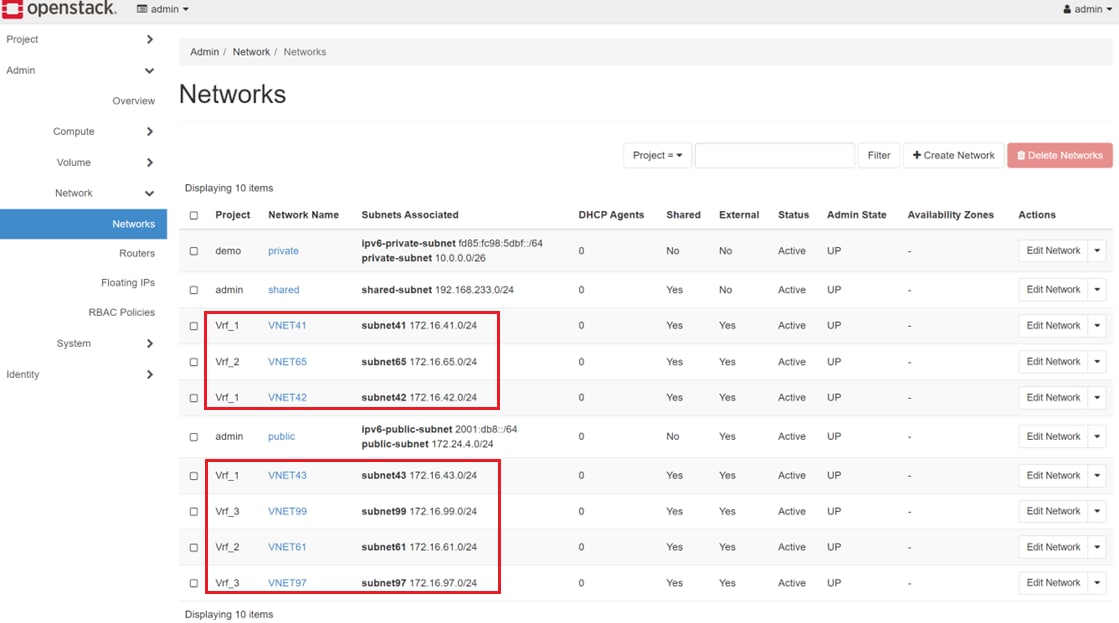The image size is (1119, 623).
Task: Open actions dropdown arrow for VNET42
Action: pos(1098,397)
